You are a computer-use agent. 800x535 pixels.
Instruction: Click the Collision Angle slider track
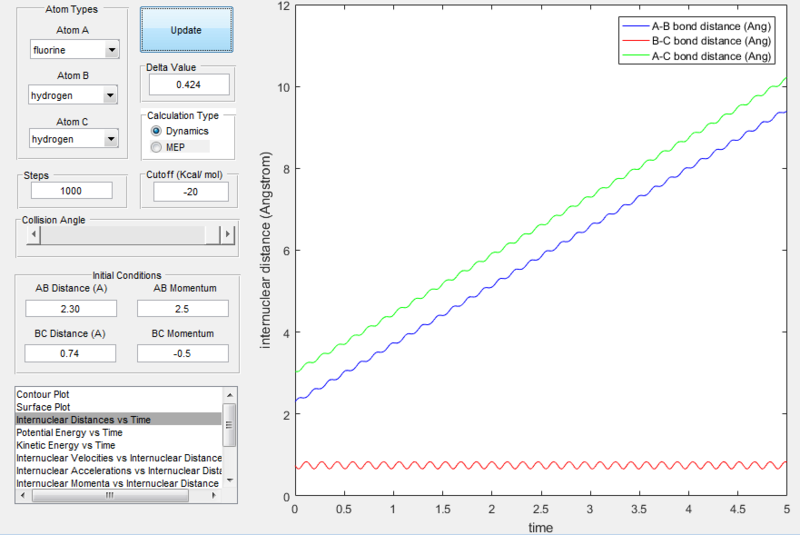point(122,234)
